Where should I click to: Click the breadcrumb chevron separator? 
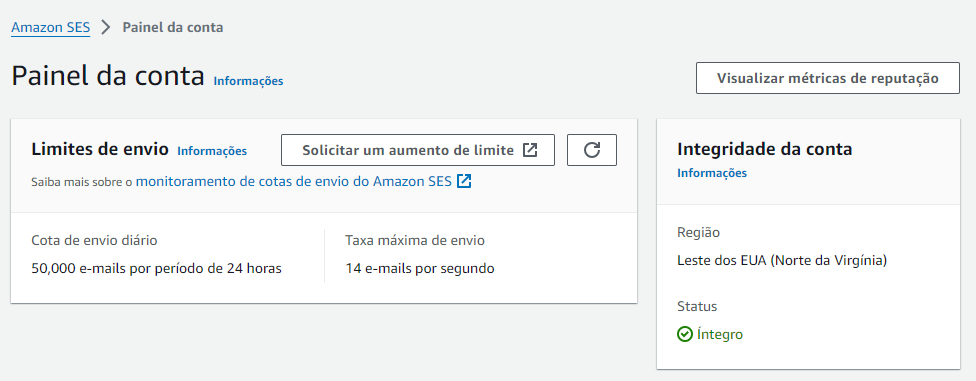(x=106, y=27)
